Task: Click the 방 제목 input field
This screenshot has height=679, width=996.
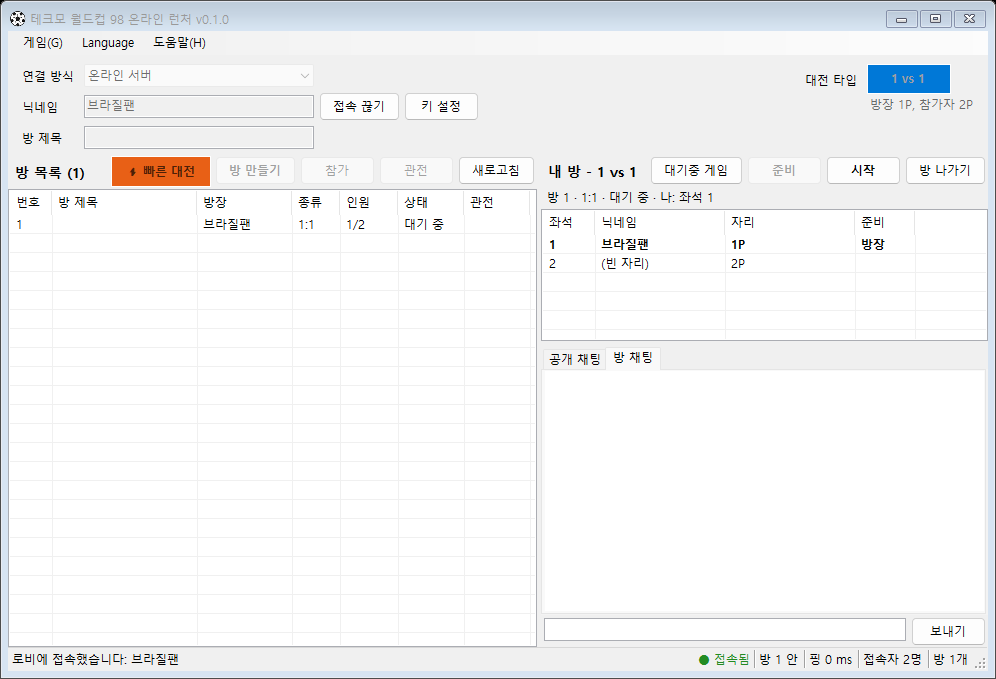Action: (x=199, y=137)
